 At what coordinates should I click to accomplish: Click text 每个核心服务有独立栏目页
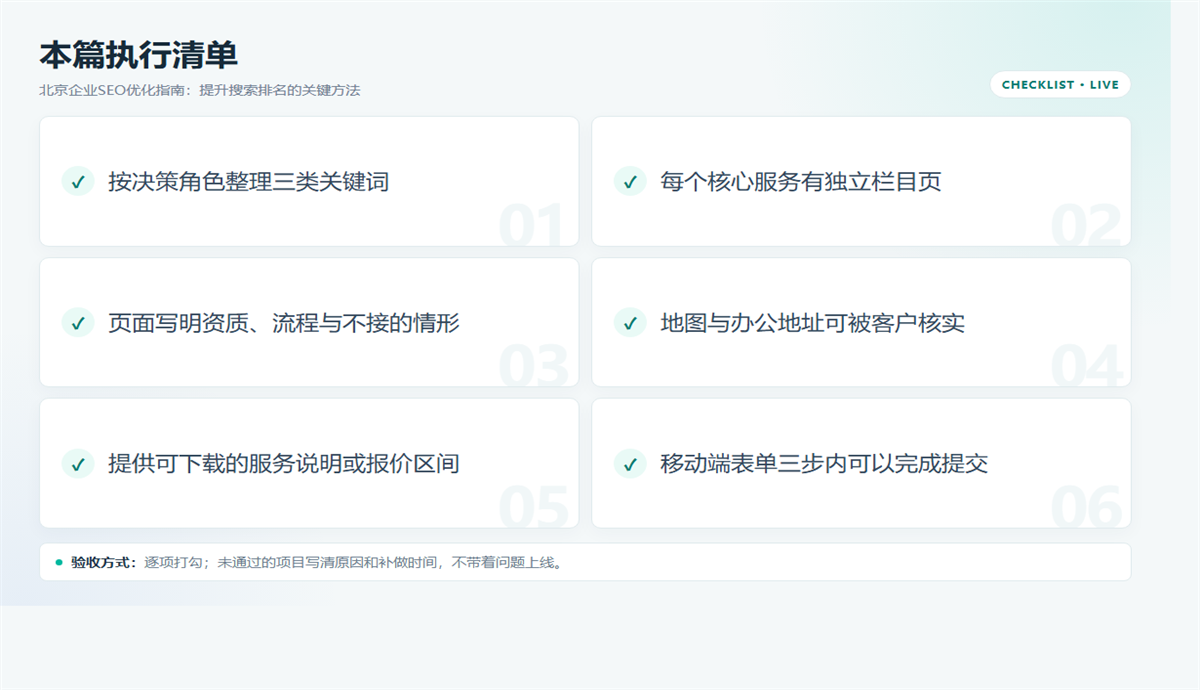point(800,182)
